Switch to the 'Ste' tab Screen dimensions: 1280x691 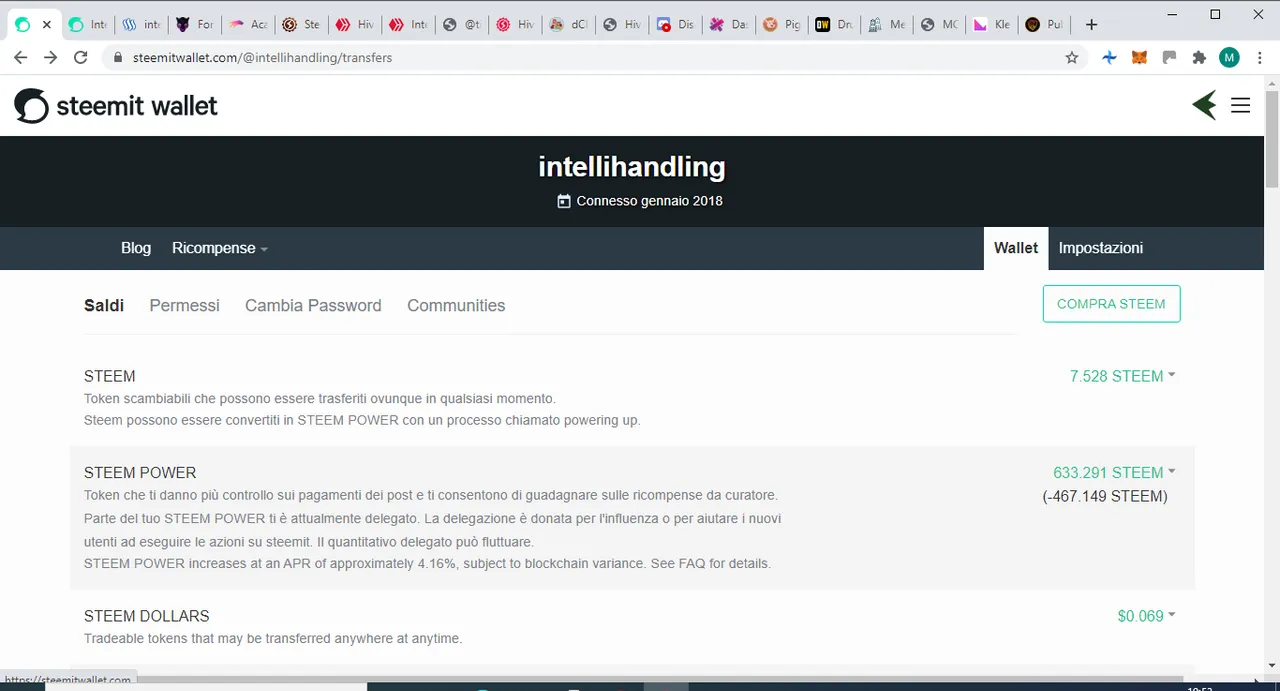pos(300,24)
